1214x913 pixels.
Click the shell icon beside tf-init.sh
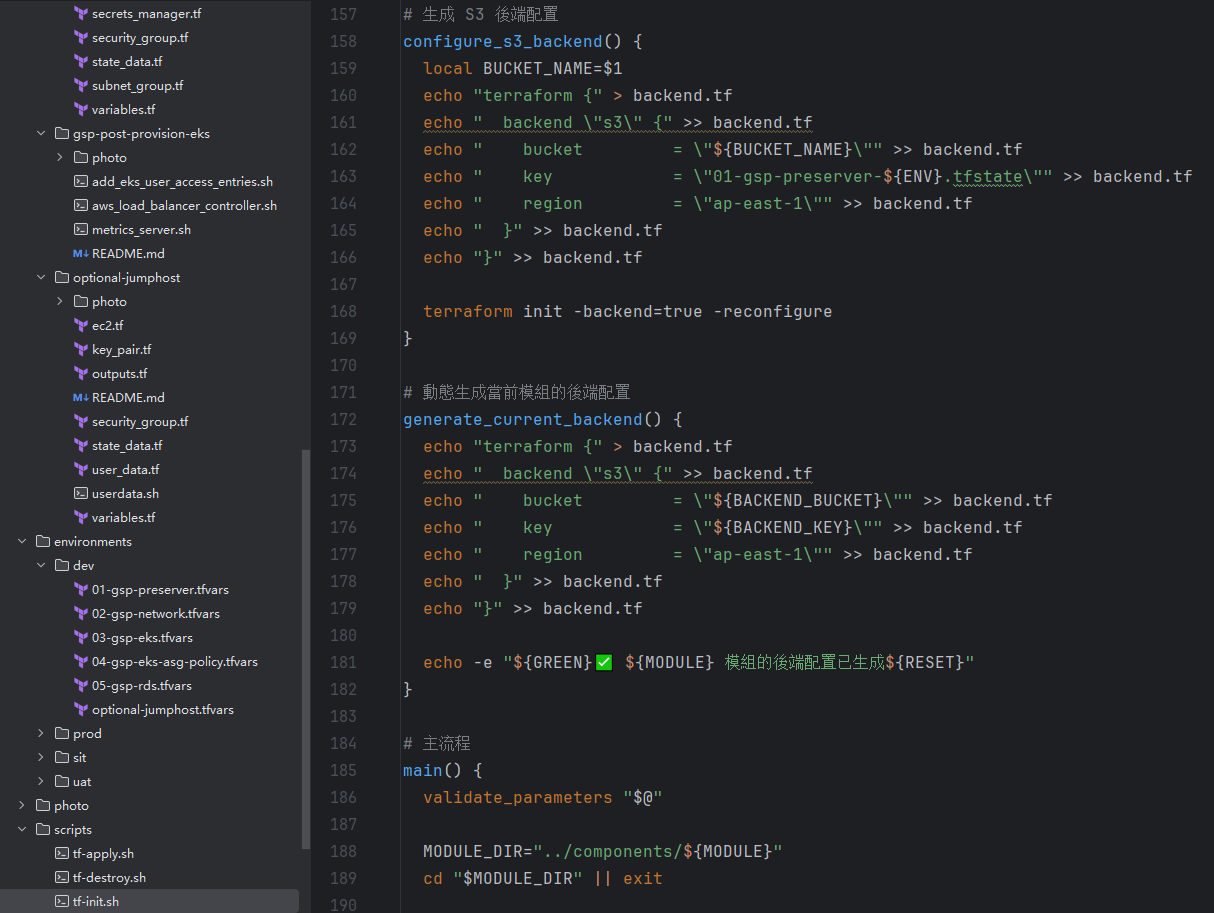coord(62,902)
